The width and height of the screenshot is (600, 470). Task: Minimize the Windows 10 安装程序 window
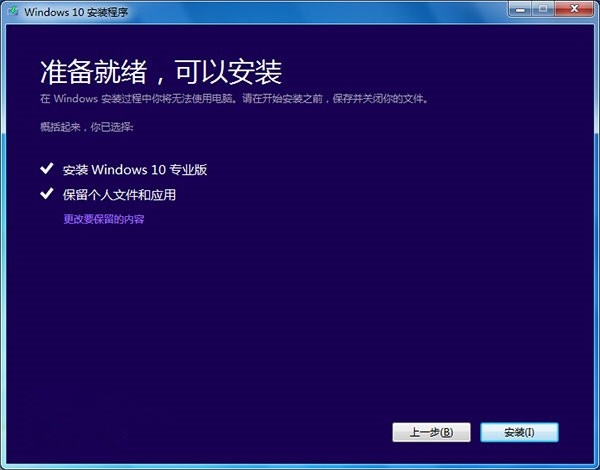coord(520,9)
